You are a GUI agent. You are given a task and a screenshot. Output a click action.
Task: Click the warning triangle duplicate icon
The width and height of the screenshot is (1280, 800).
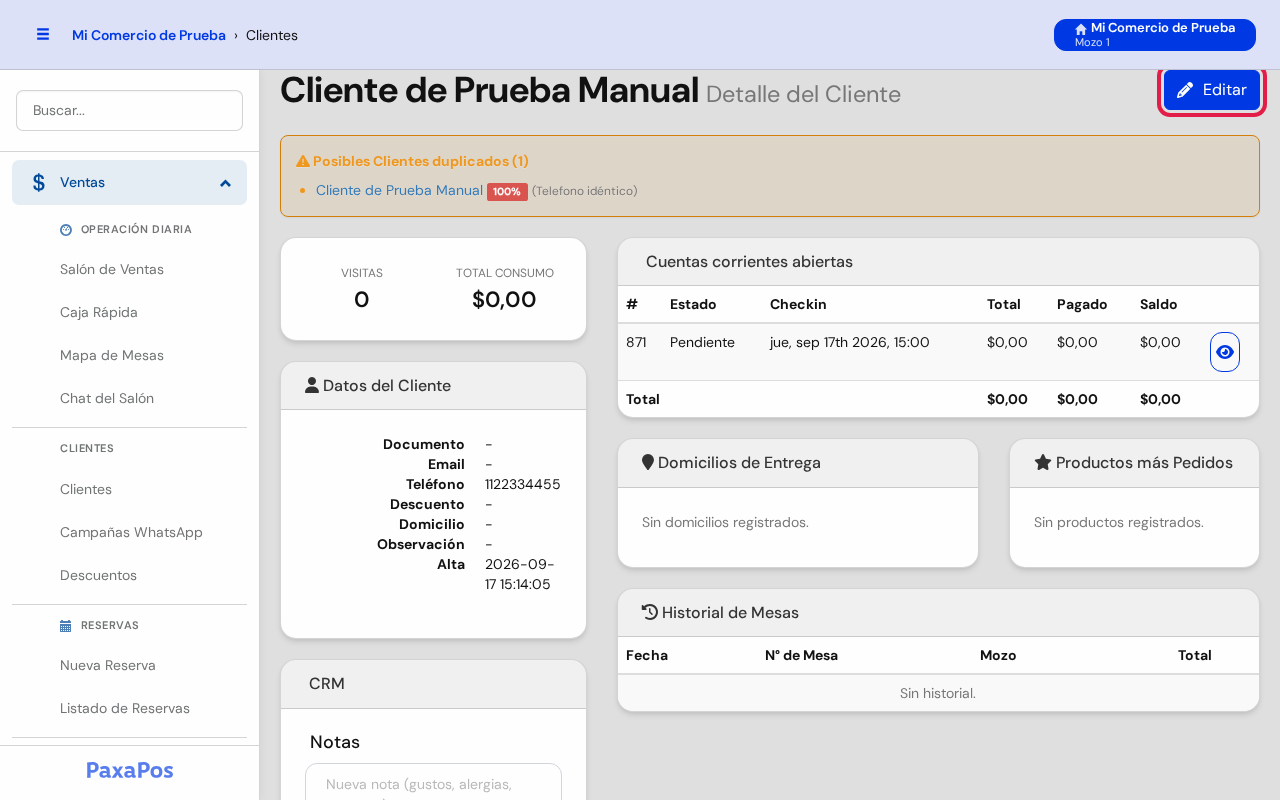click(303, 161)
